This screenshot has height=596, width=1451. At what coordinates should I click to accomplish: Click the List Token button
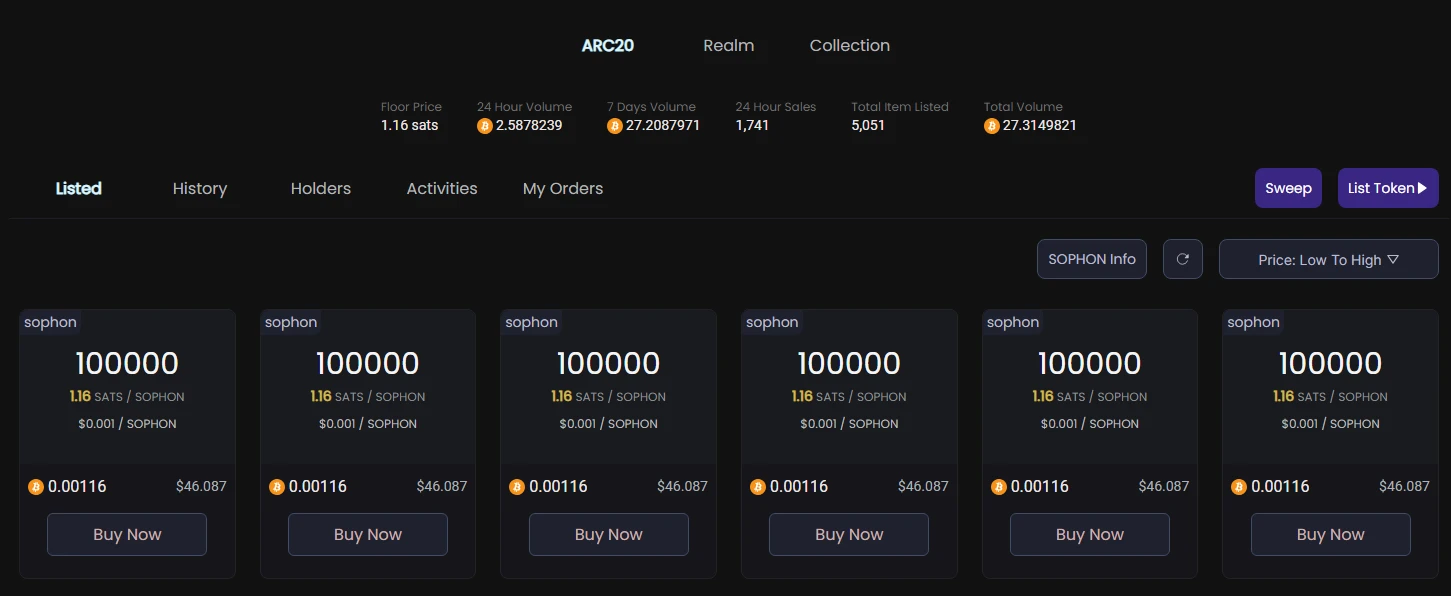(x=1387, y=188)
